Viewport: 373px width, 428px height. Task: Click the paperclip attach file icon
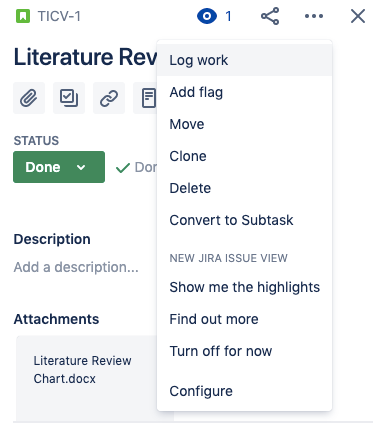29,98
